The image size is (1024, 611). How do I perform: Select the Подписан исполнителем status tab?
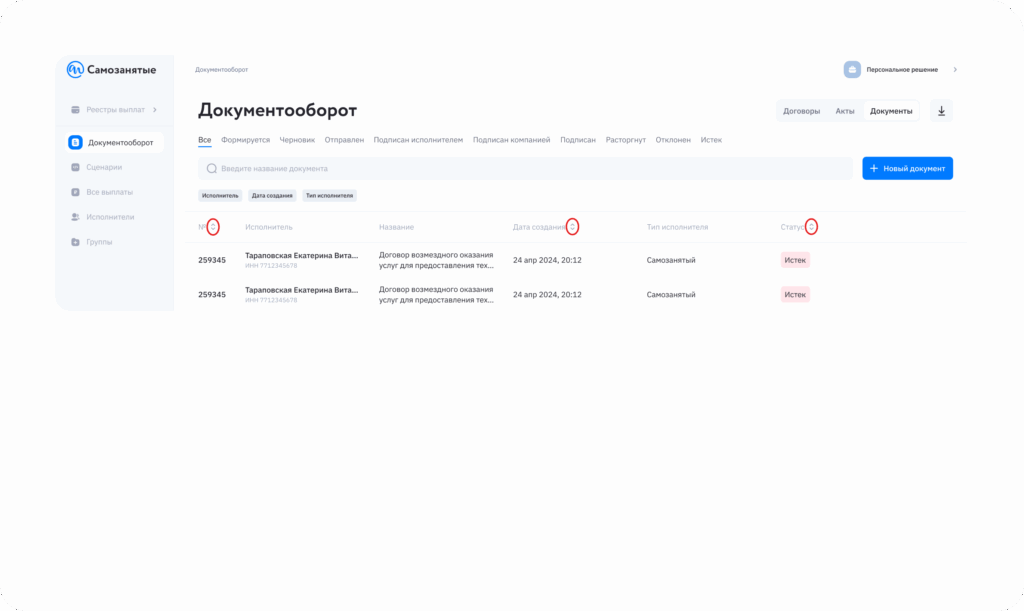418,140
